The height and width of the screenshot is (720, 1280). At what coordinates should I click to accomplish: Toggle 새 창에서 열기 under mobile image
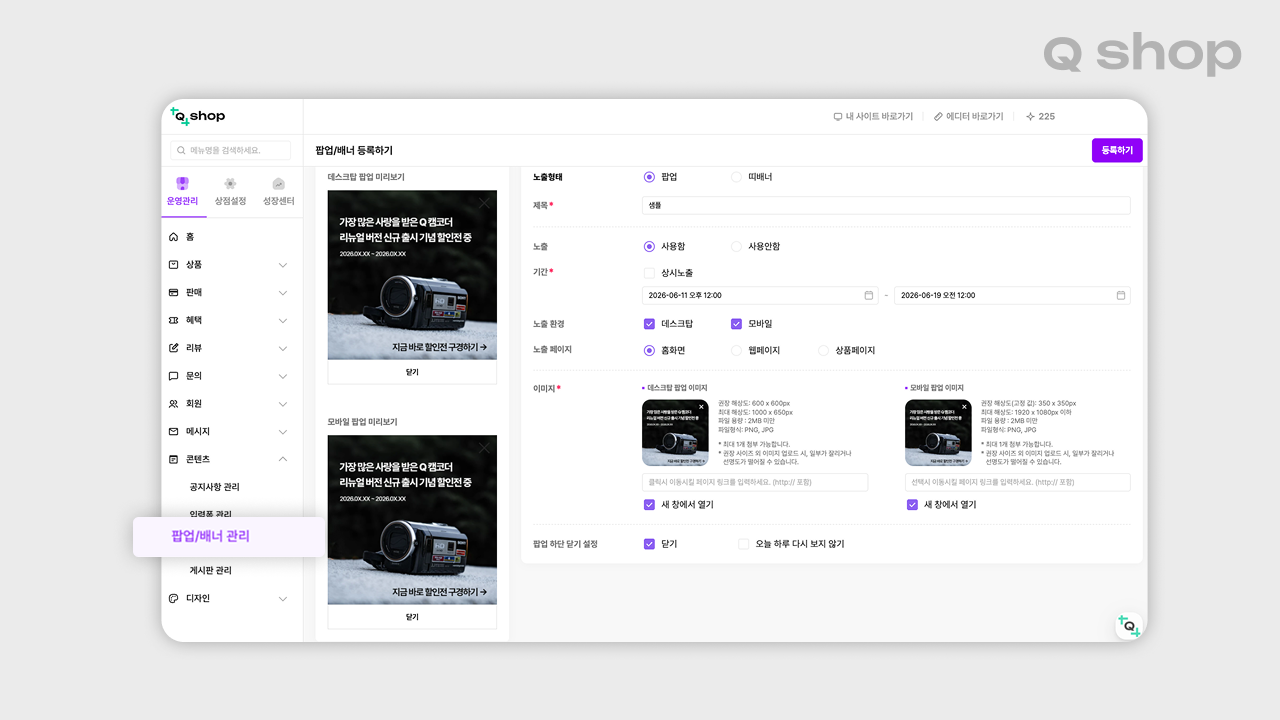tap(912, 505)
